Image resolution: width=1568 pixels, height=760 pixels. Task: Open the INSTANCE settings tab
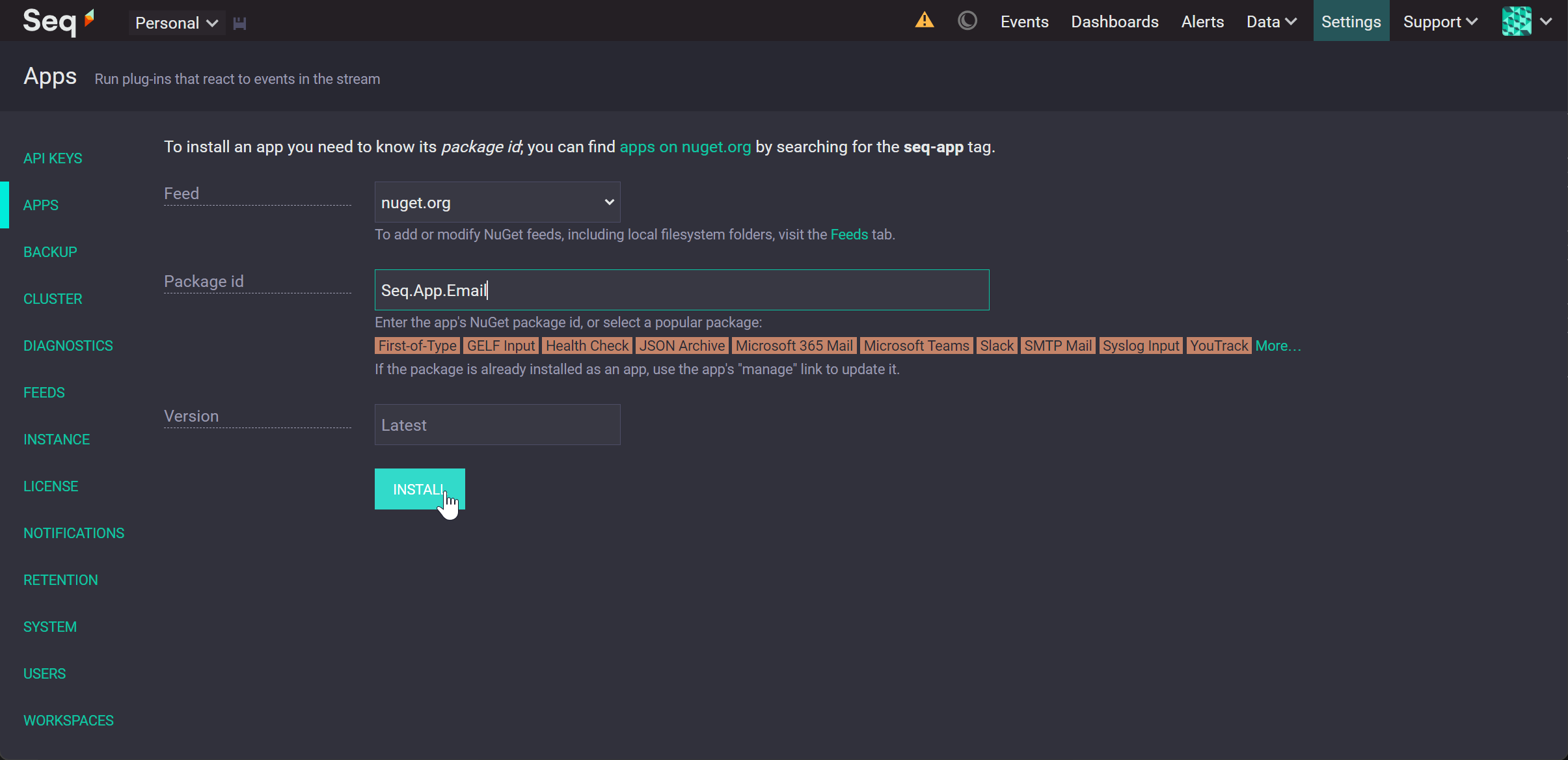tap(57, 439)
